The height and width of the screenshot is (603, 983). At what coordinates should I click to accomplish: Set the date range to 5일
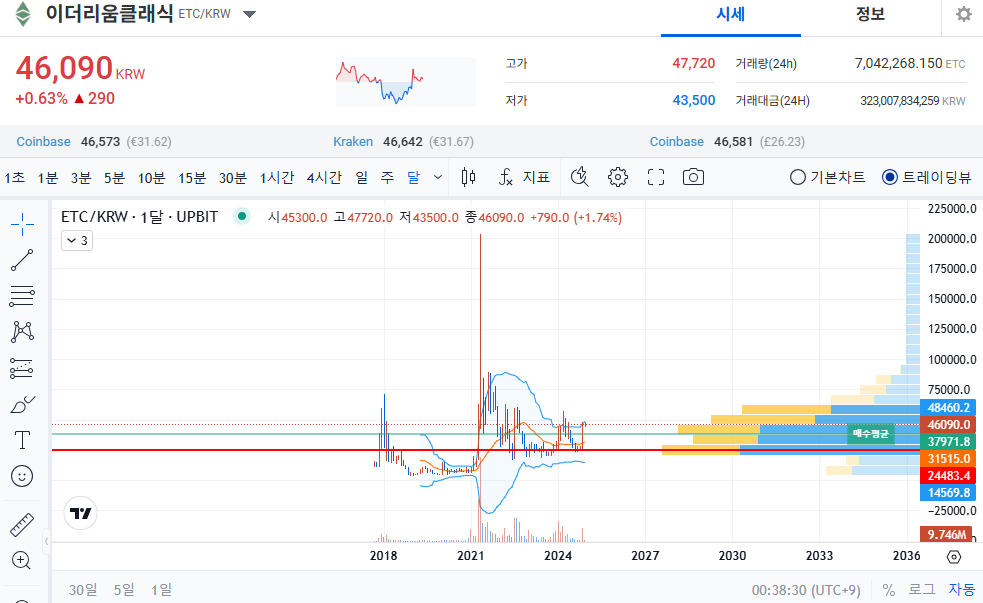tap(124, 590)
